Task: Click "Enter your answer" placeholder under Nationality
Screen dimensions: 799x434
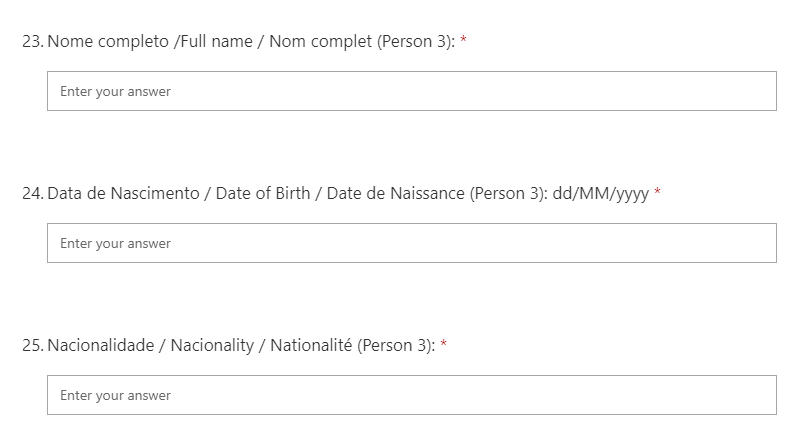Action: click(x=115, y=395)
